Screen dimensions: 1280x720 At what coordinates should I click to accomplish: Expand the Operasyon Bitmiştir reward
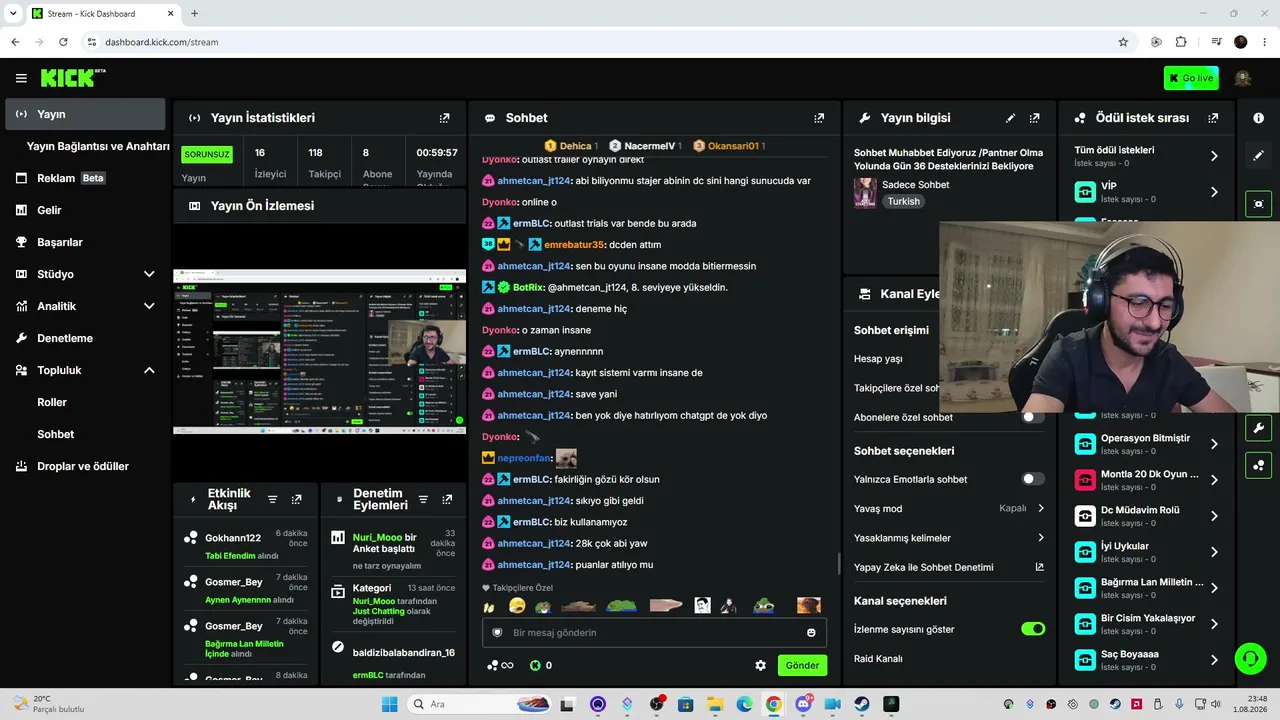click(1214, 444)
